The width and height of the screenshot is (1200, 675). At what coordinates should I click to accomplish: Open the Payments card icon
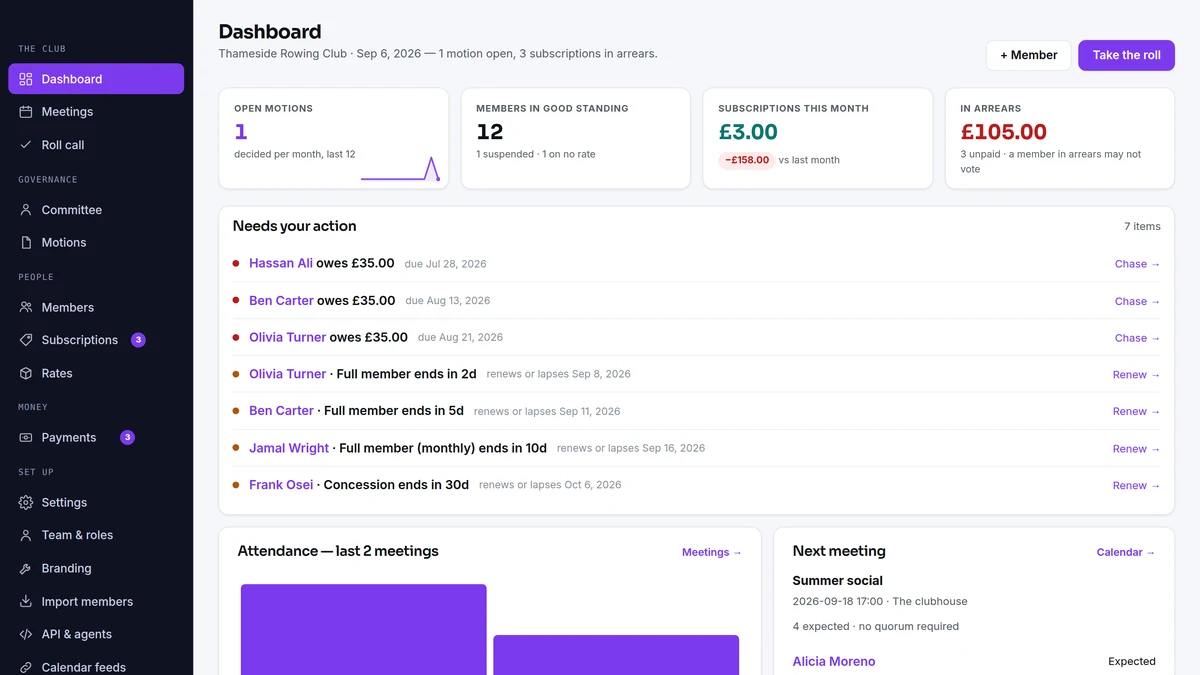click(x=26, y=438)
